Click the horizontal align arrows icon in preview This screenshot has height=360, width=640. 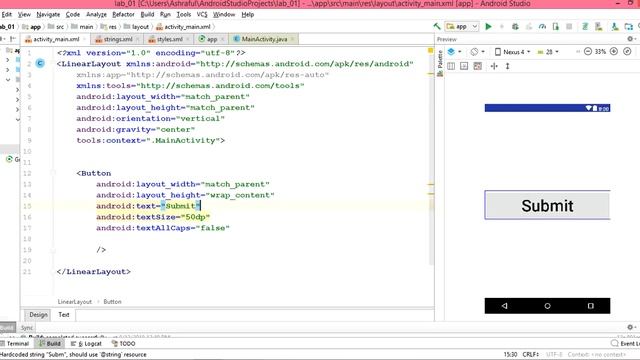point(494,66)
